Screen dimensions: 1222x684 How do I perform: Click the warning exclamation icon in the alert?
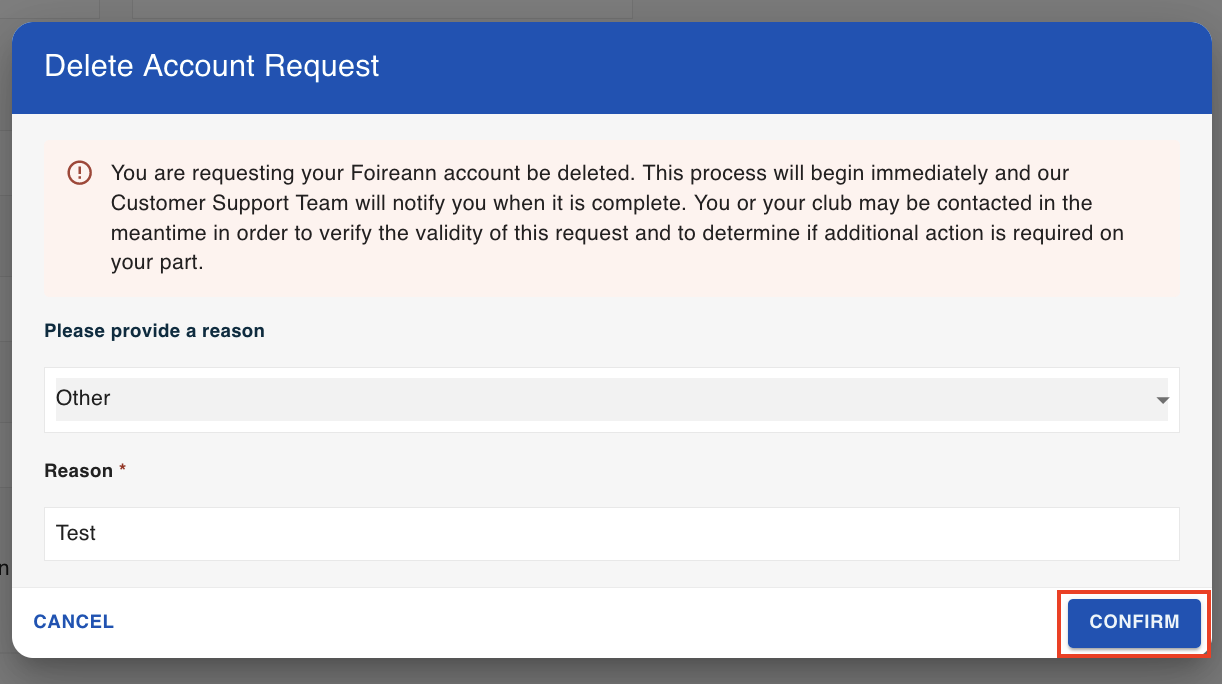[79, 173]
